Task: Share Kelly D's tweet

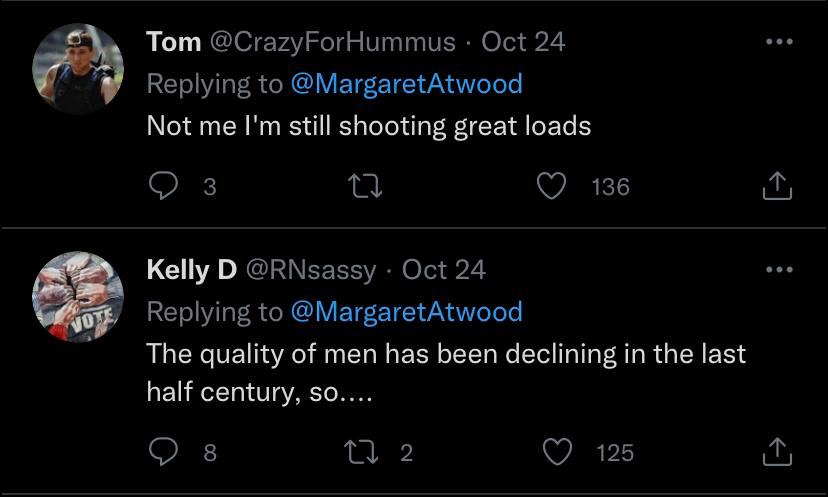Action: point(777,453)
